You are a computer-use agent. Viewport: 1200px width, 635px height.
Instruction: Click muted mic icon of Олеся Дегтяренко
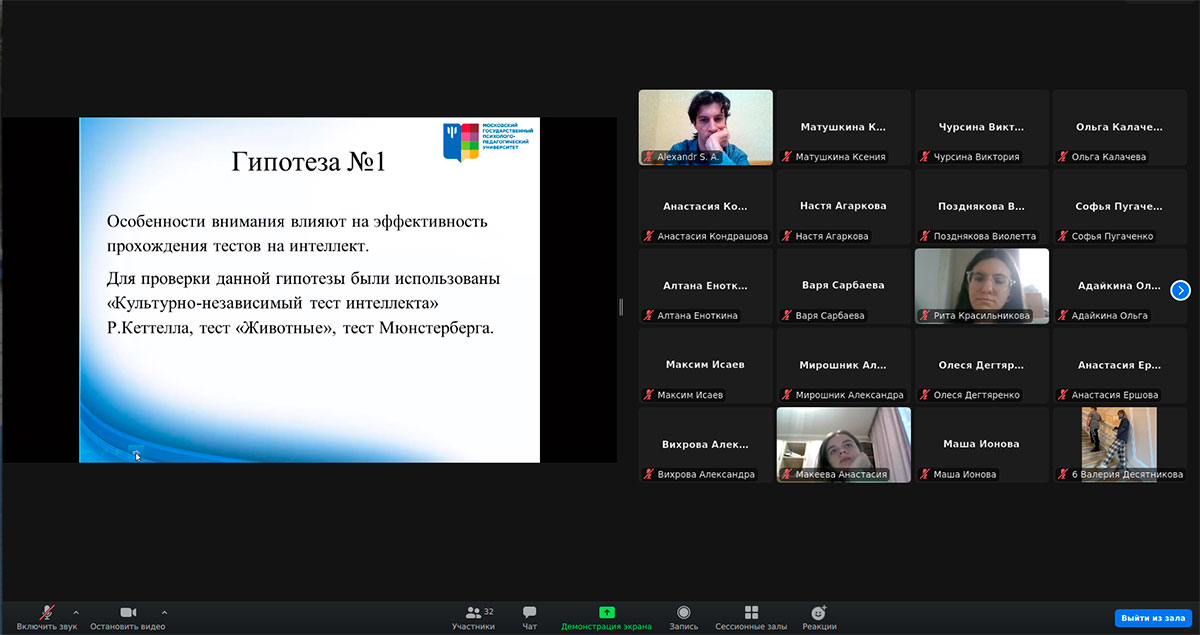coord(924,395)
